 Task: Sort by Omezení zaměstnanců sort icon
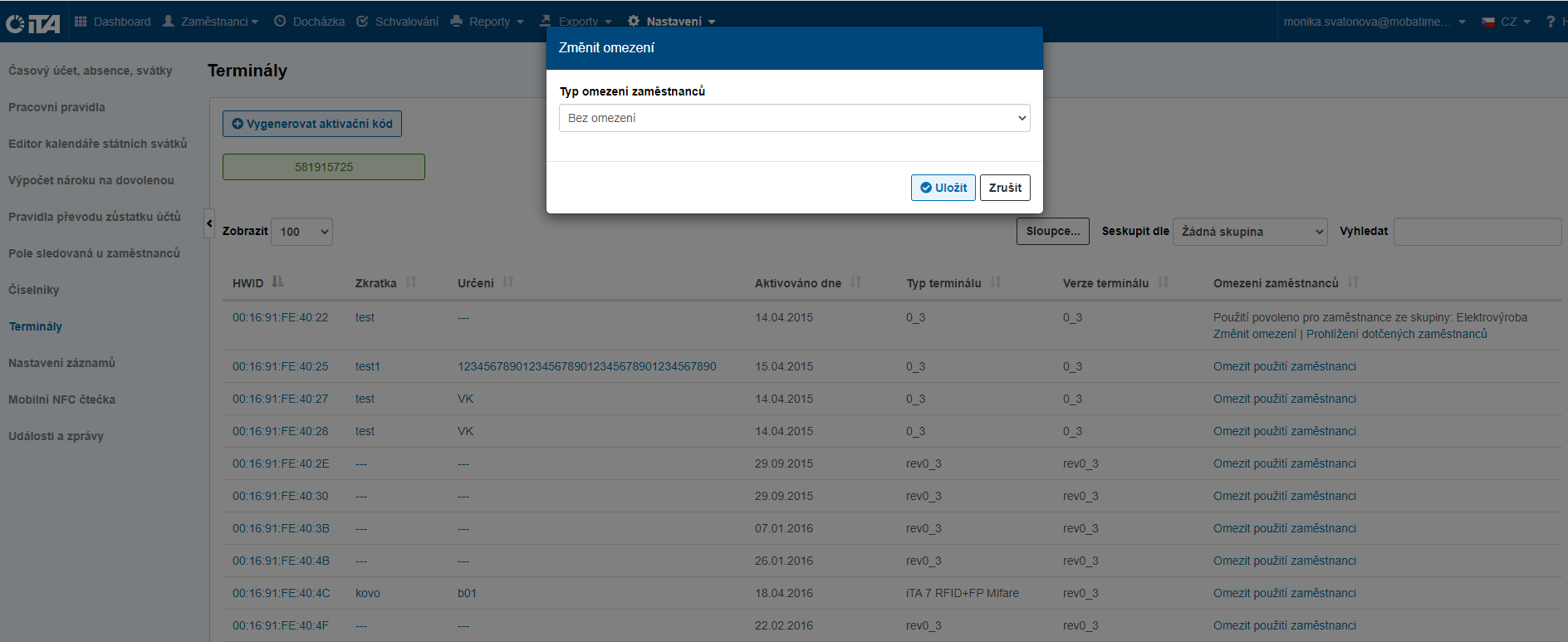[1353, 282]
